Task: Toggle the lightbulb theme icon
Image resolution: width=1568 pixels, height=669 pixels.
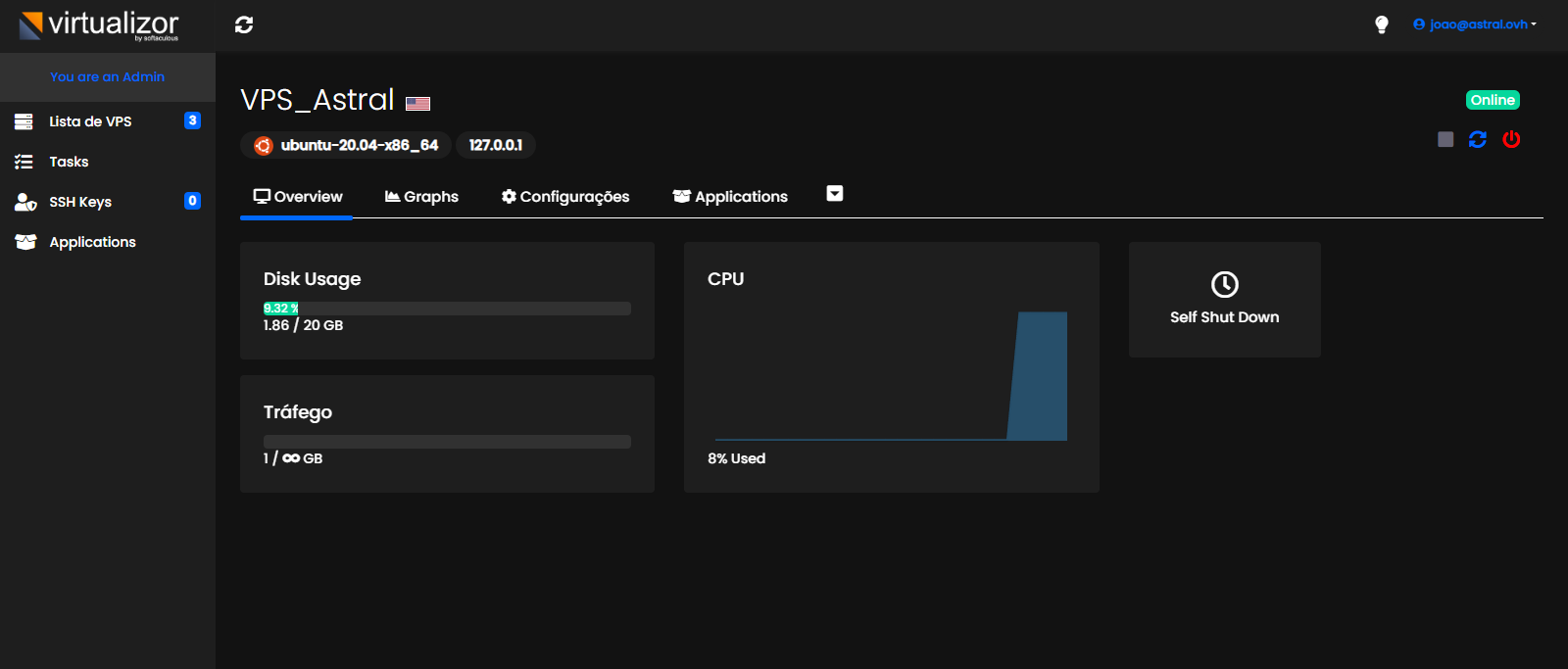Action: 1381,24
